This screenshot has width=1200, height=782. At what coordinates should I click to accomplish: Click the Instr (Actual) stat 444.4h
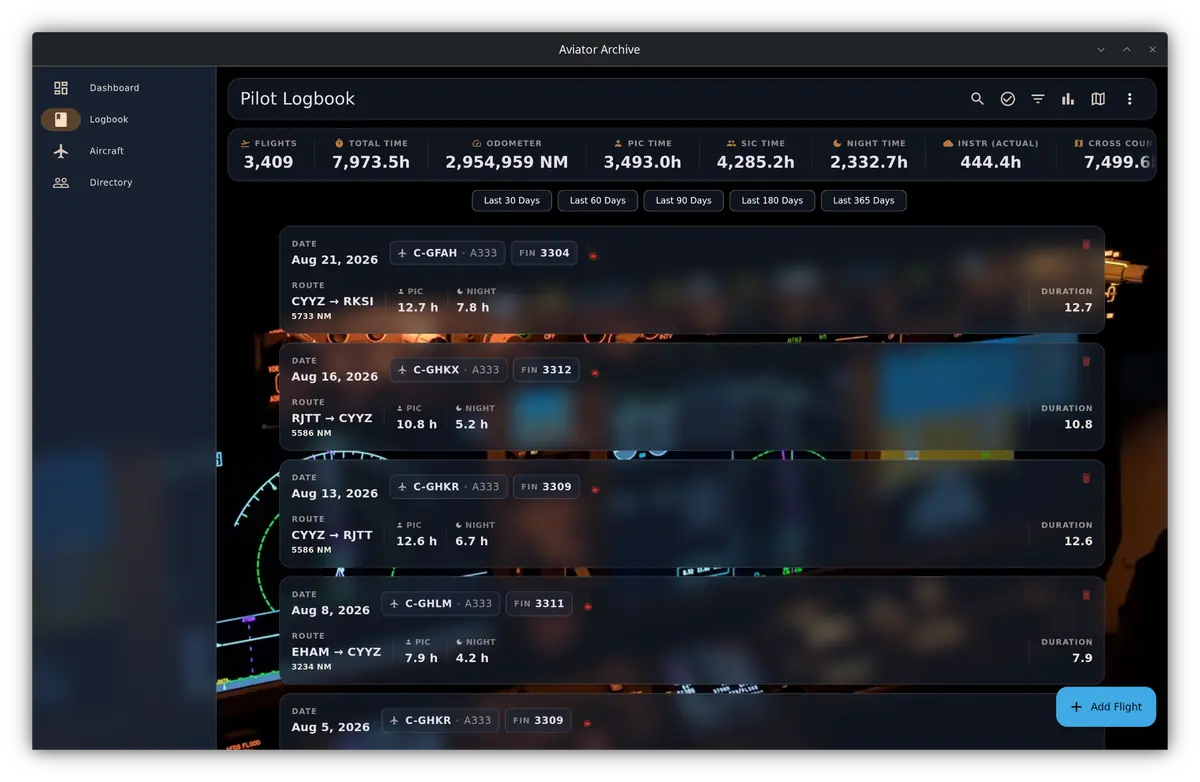pyautogui.click(x=991, y=155)
